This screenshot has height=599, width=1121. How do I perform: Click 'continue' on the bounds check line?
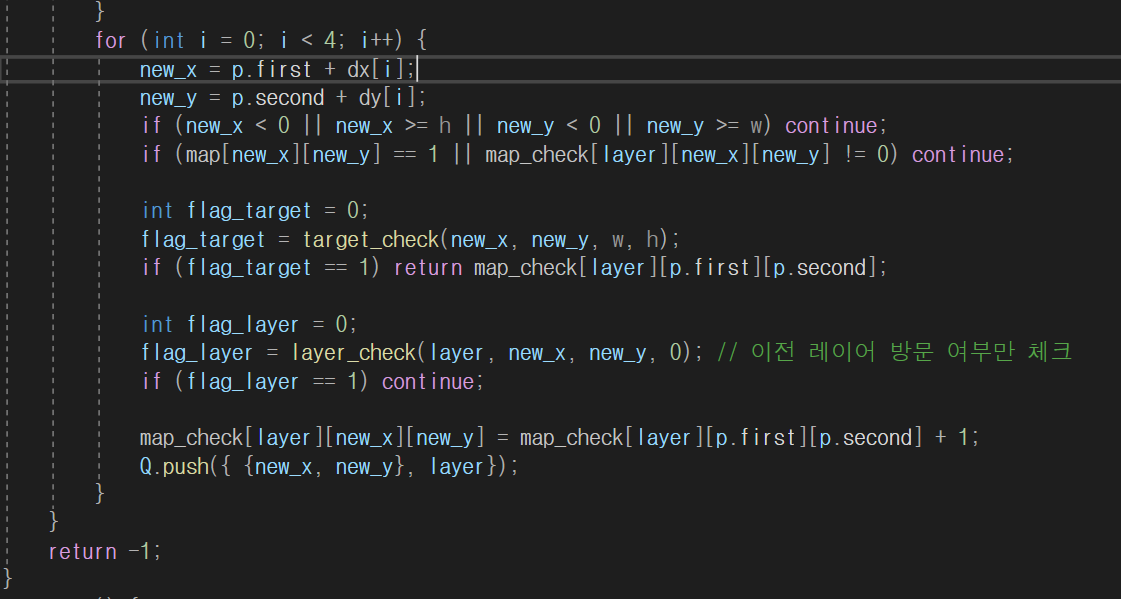pyautogui.click(x=831, y=126)
